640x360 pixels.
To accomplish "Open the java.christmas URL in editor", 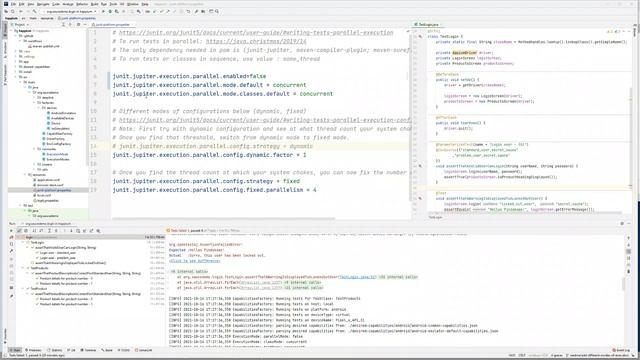I will tap(256, 41).
